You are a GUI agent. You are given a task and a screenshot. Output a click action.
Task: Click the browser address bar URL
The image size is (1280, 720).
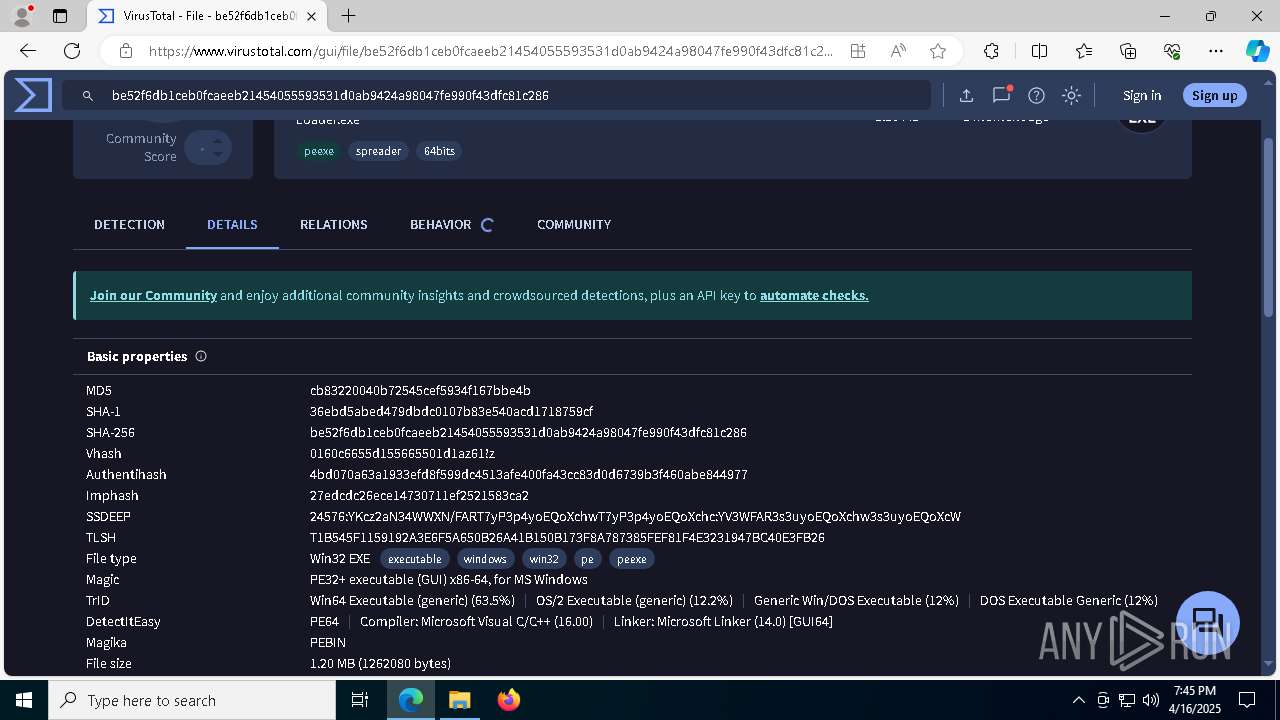490,51
